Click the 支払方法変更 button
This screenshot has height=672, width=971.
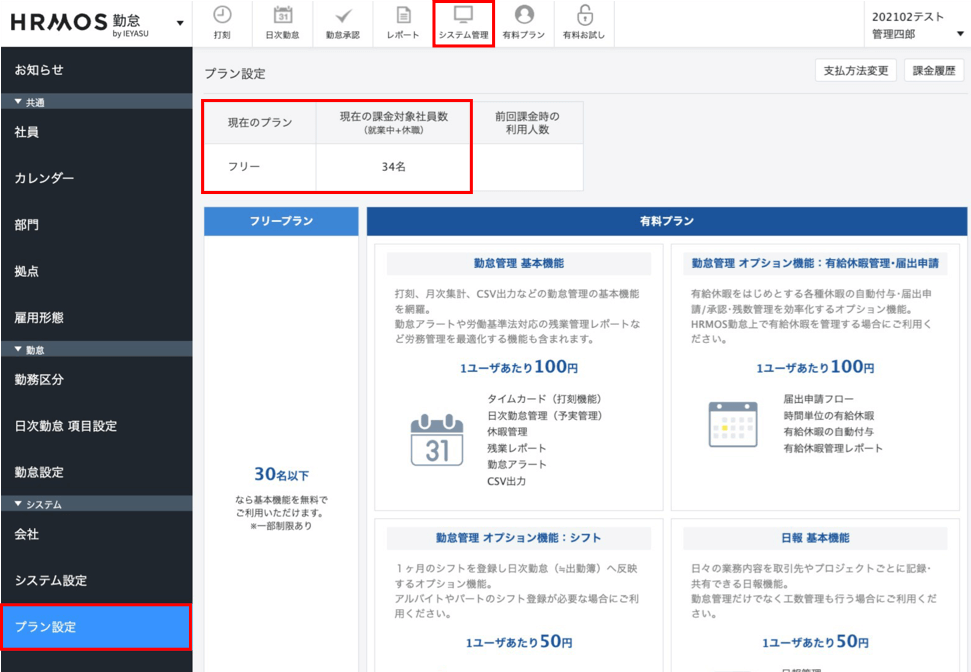[x=856, y=71]
